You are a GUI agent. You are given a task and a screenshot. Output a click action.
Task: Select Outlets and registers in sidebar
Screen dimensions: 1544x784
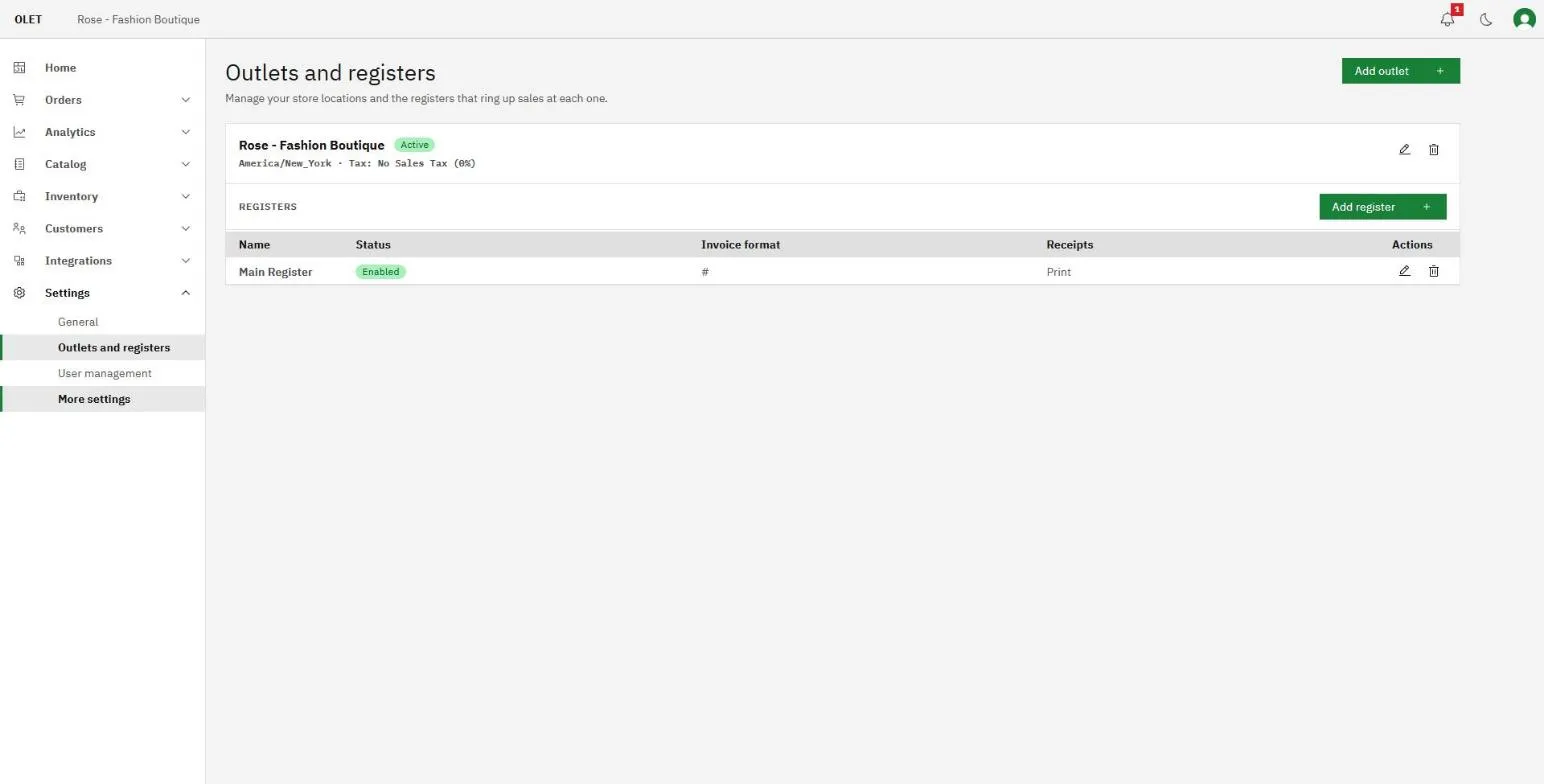coord(102,347)
